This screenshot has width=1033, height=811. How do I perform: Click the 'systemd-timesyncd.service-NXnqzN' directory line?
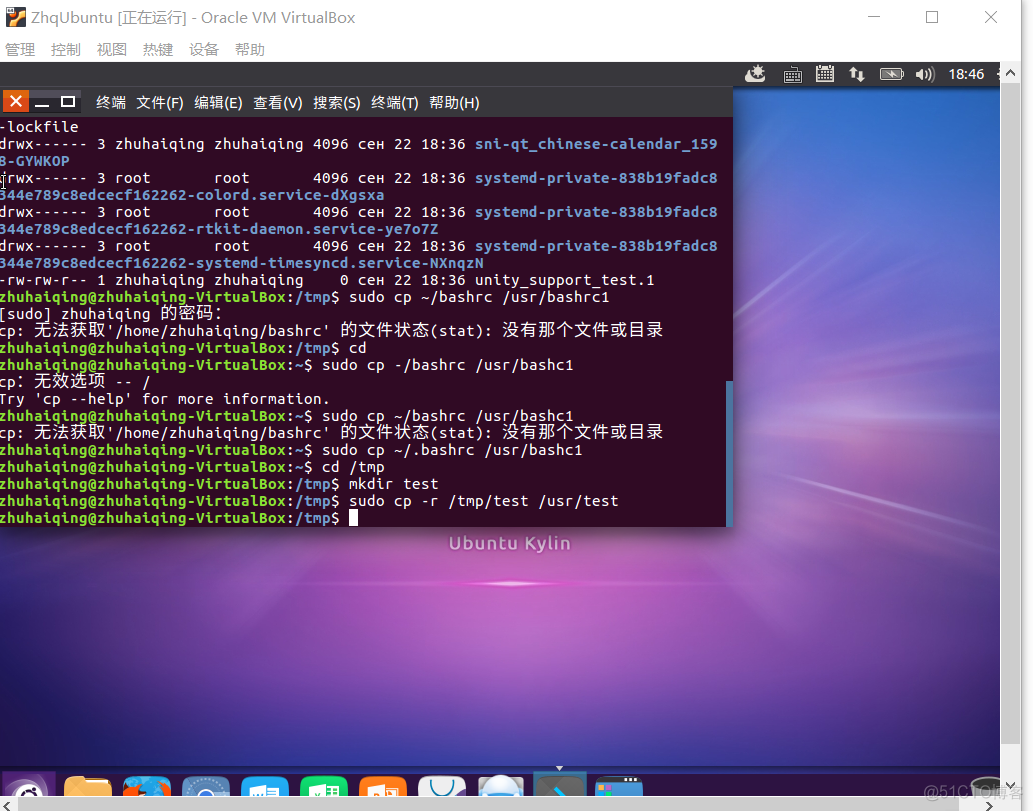[x=242, y=263]
